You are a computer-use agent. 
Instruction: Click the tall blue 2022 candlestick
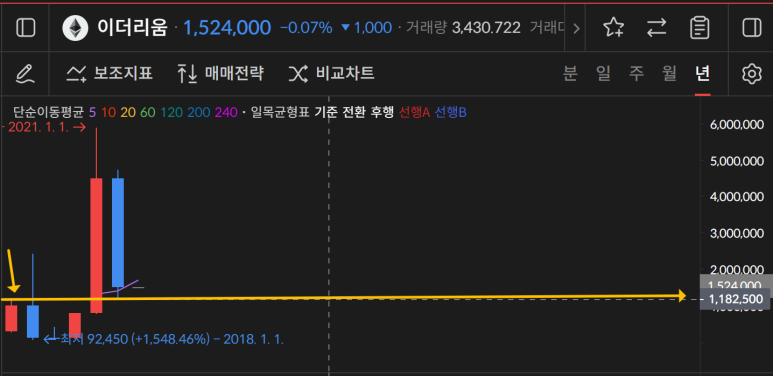click(x=118, y=232)
